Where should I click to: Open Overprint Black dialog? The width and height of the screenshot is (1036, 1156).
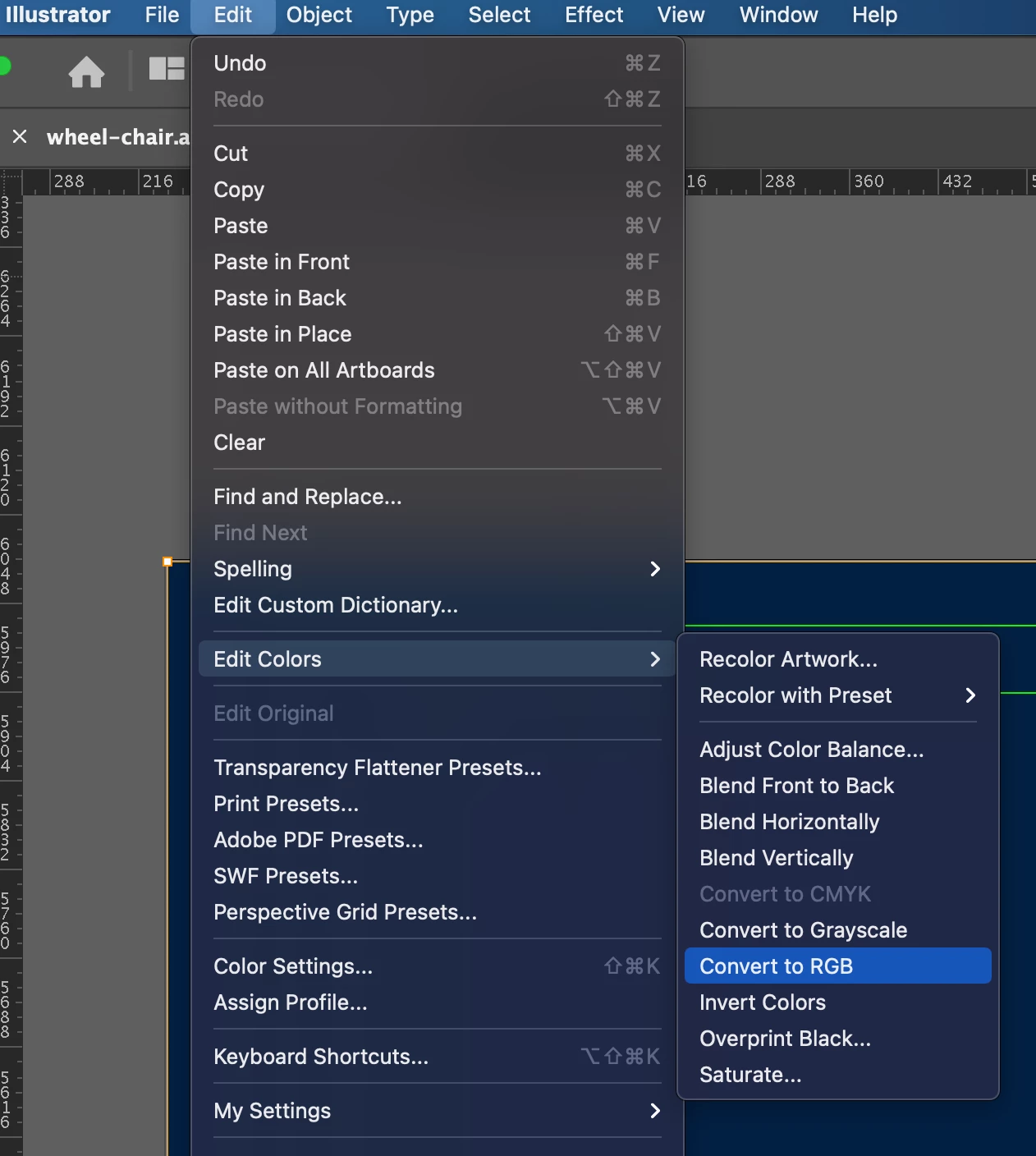click(x=838, y=1039)
